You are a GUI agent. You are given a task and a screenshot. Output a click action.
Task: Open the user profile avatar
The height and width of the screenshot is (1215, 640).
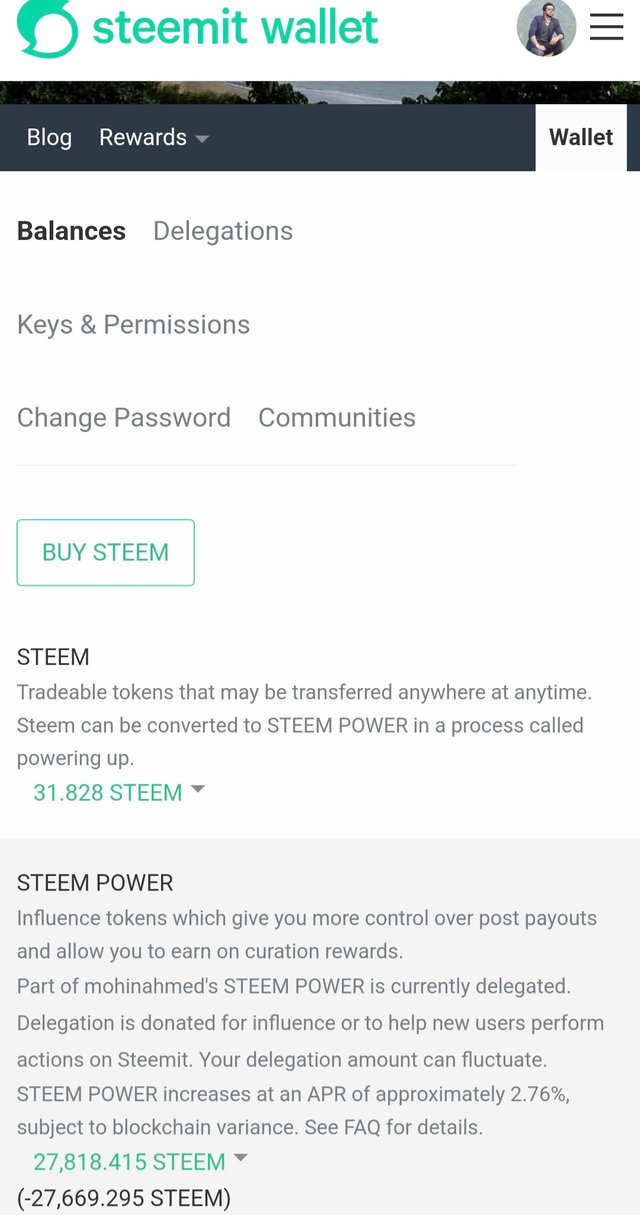pyautogui.click(x=546, y=28)
